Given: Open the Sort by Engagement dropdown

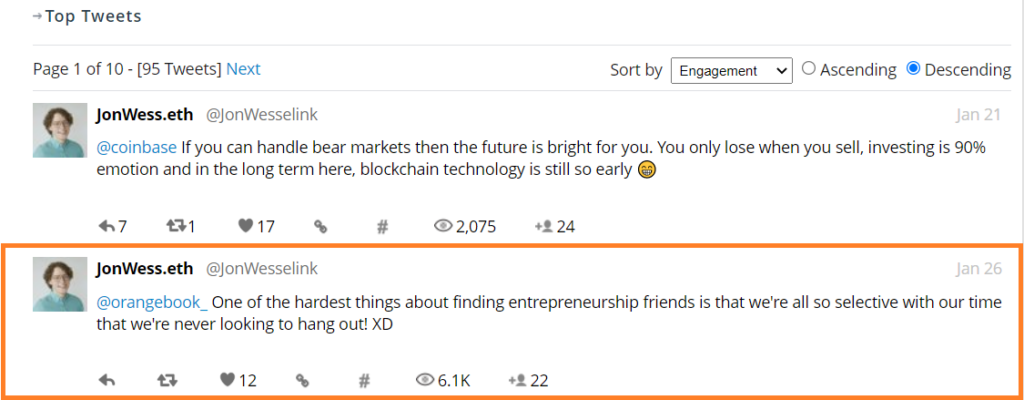Looking at the screenshot, I should pos(731,70).
